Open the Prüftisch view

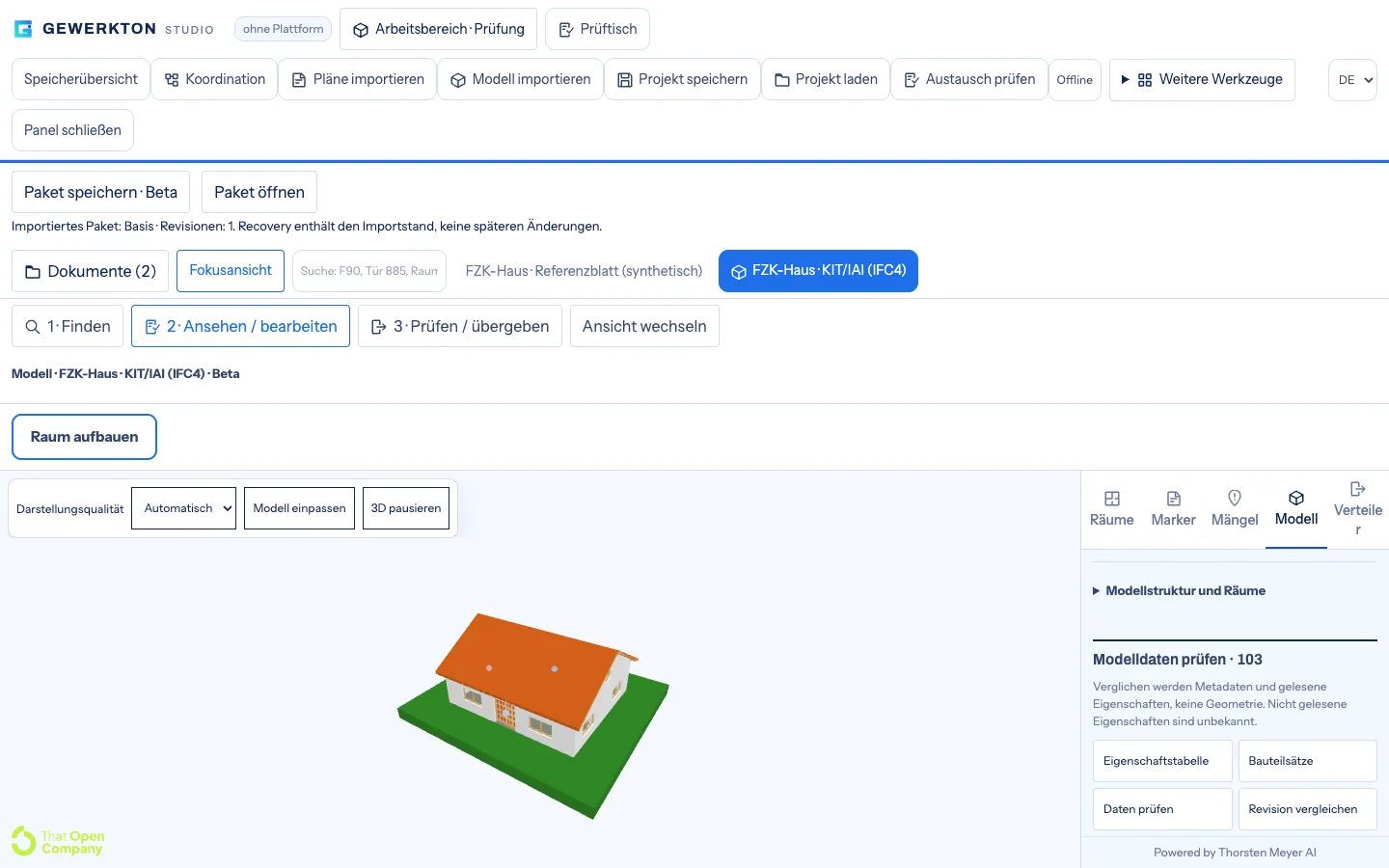point(597,29)
